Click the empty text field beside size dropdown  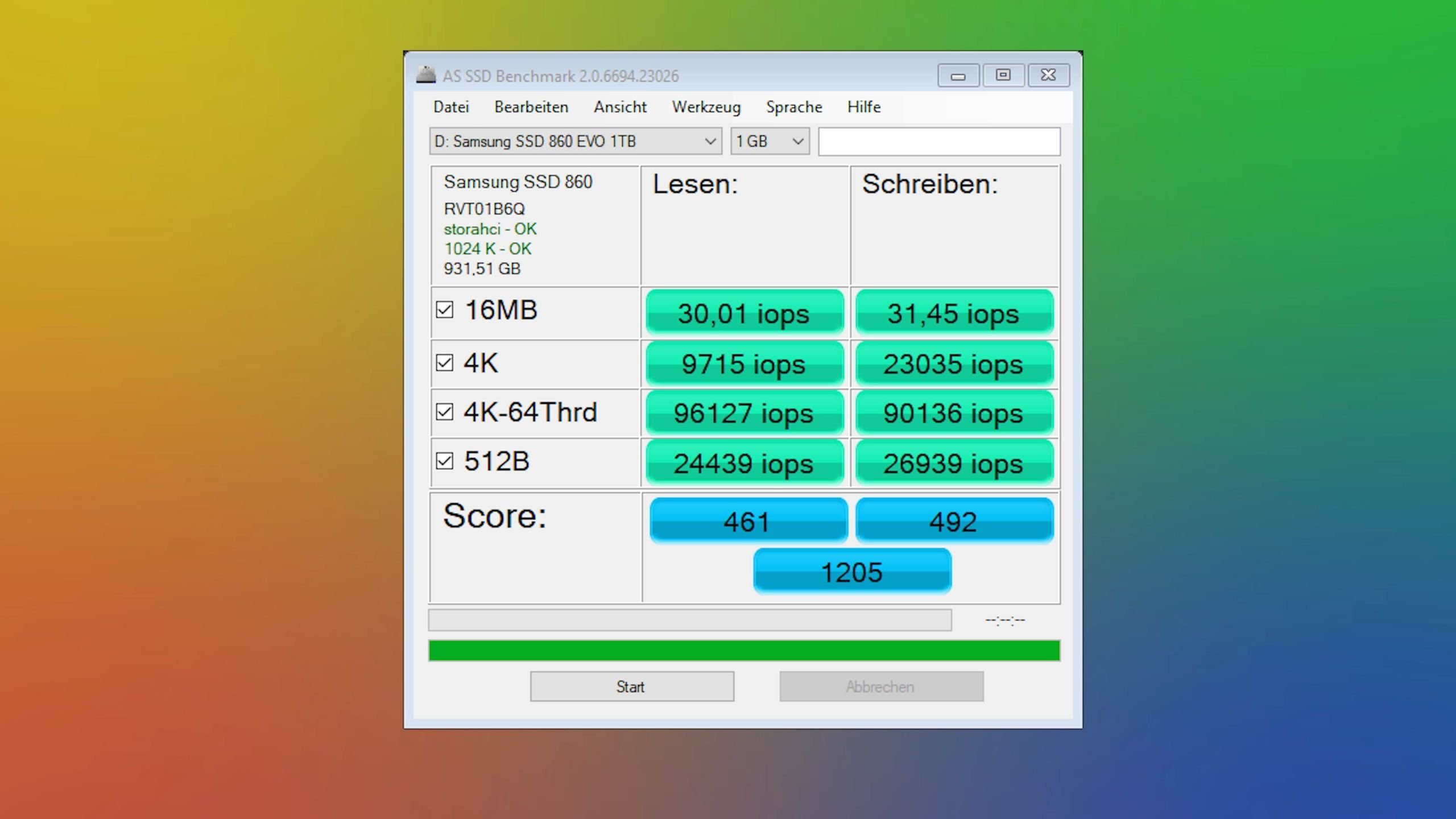pos(939,141)
